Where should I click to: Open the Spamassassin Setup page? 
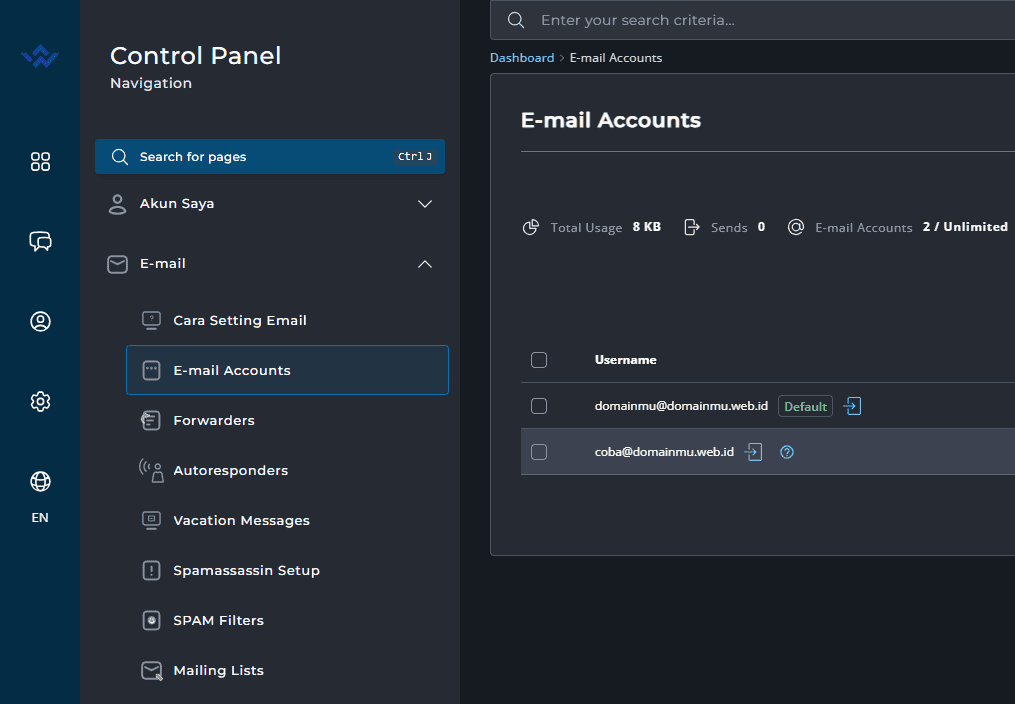coord(287,570)
